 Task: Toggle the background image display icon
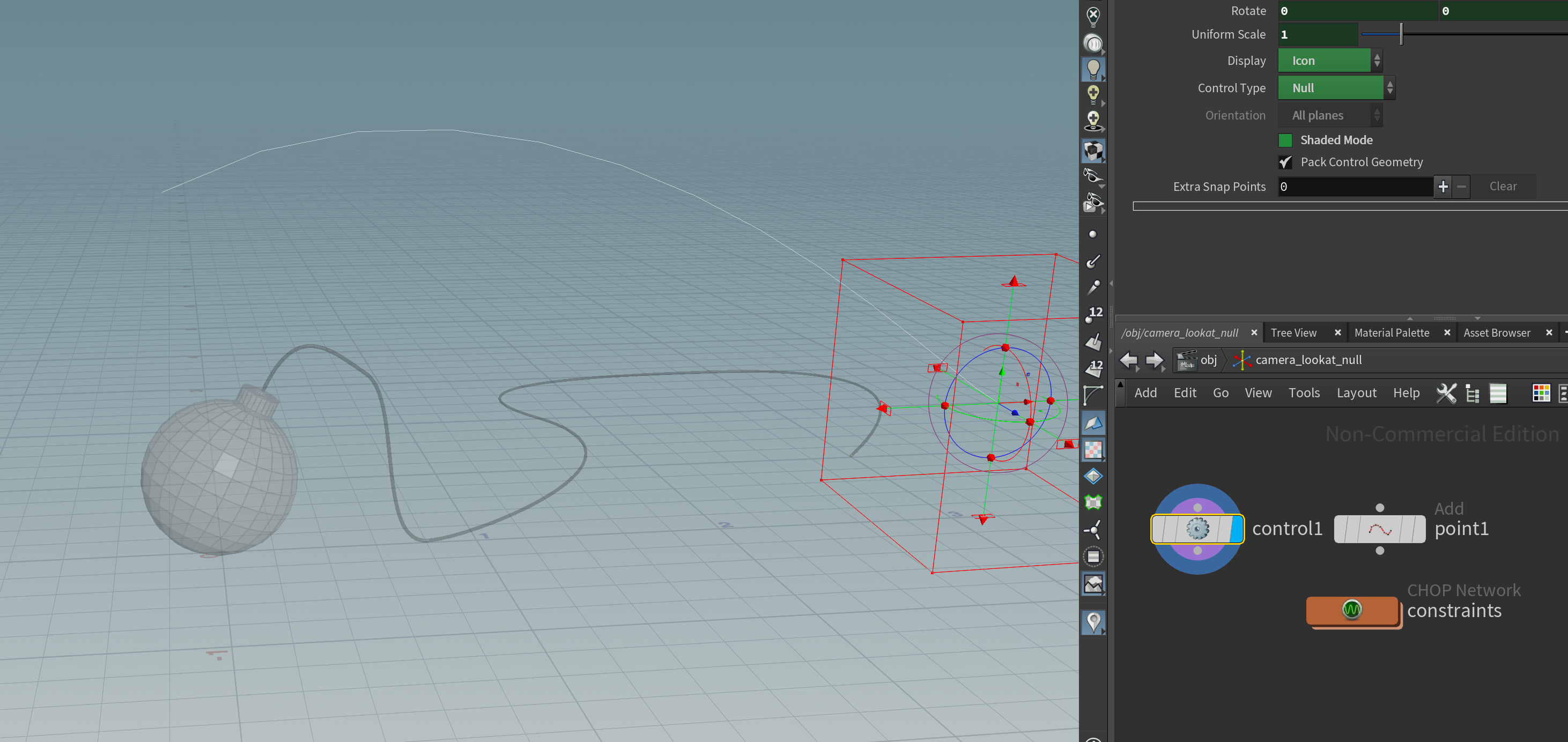(1093, 584)
